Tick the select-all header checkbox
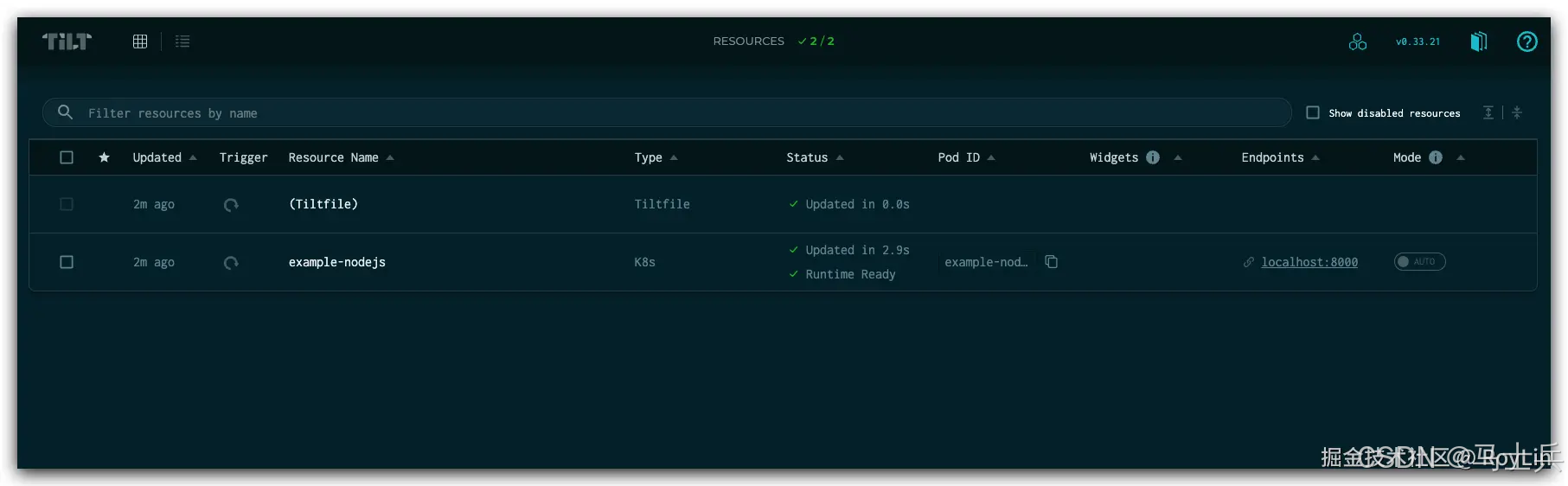 [x=67, y=157]
